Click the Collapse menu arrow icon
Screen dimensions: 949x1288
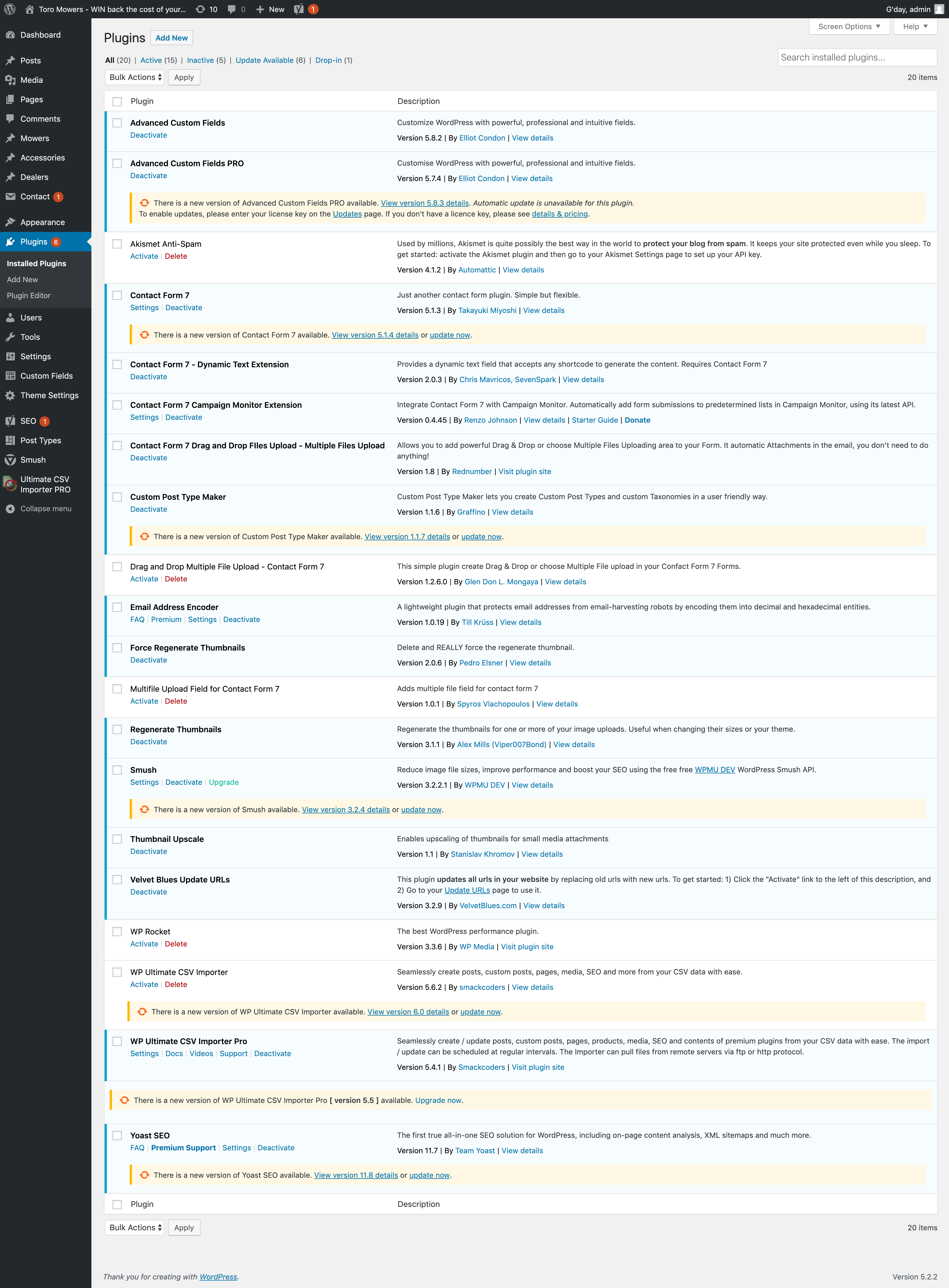pyautogui.click(x=10, y=509)
